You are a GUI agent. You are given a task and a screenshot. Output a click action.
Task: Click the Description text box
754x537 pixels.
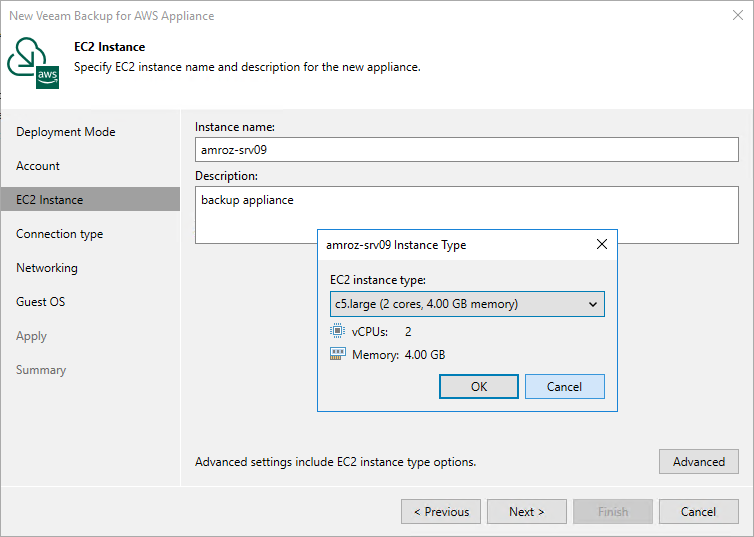[466, 215]
